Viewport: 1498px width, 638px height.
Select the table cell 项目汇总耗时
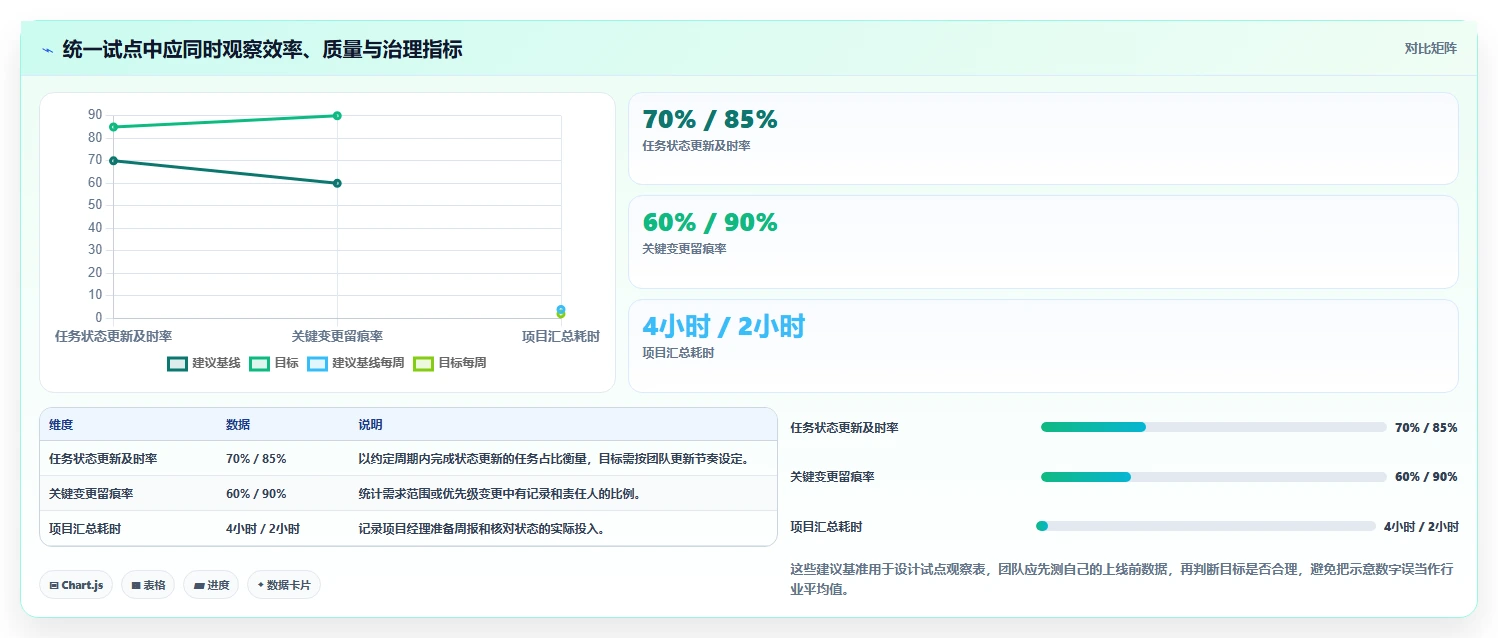[85, 529]
